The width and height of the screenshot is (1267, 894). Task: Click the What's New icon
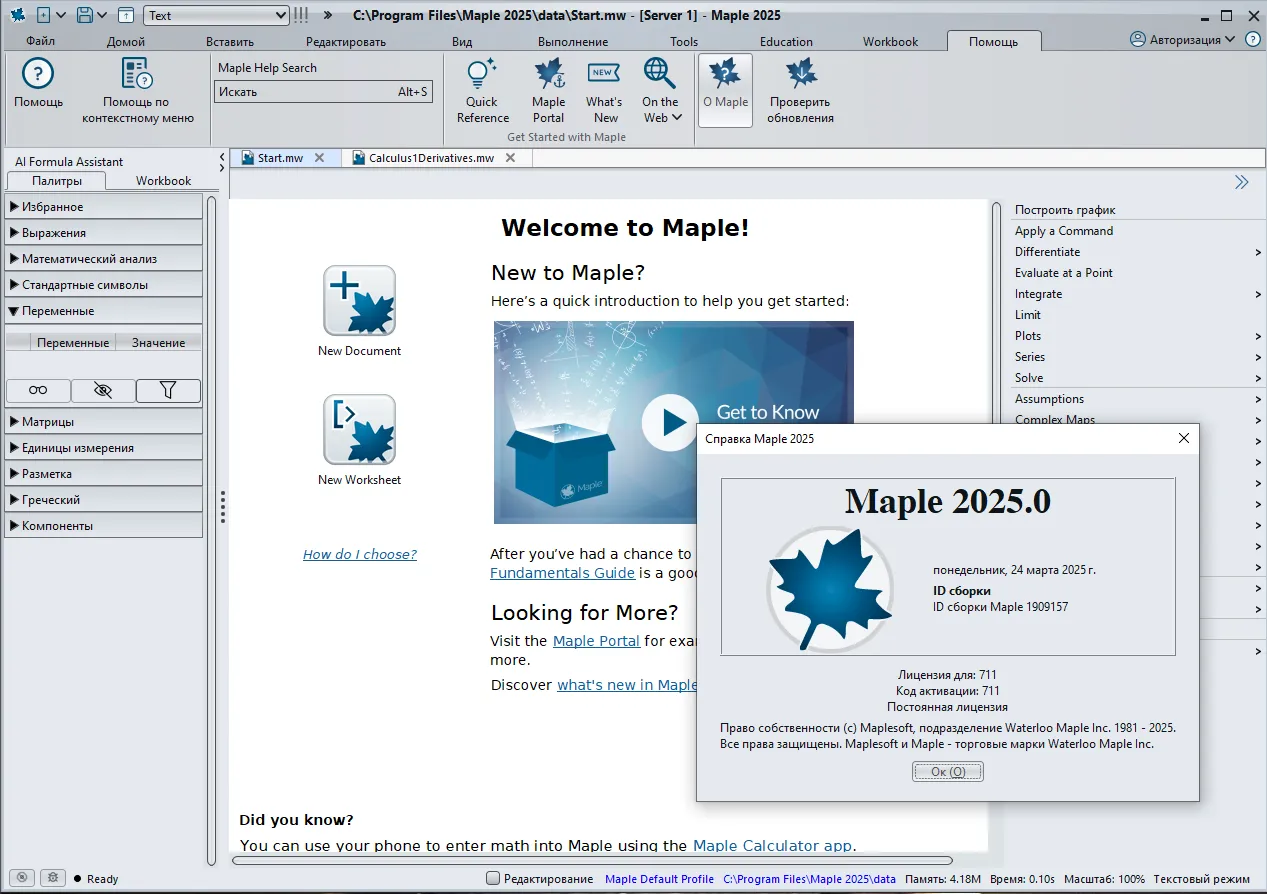click(x=603, y=73)
